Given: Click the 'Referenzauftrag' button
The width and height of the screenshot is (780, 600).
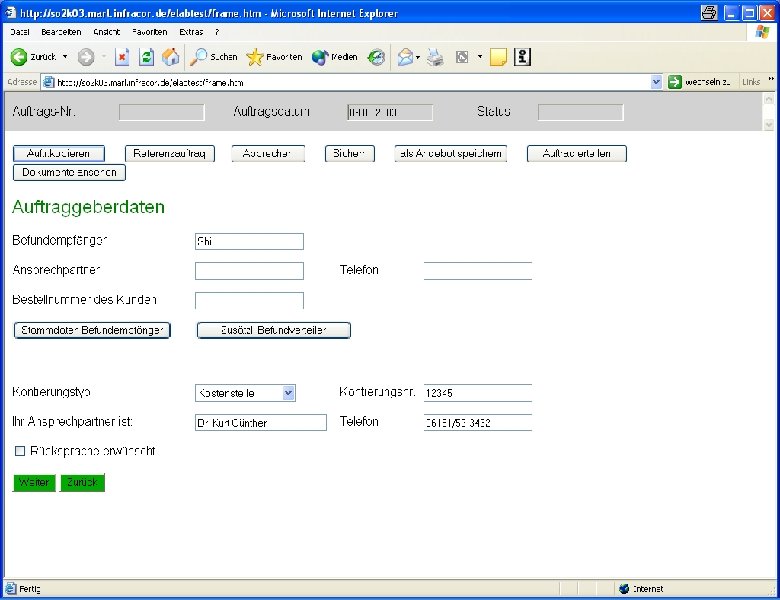Looking at the screenshot, I should point(170,153).
